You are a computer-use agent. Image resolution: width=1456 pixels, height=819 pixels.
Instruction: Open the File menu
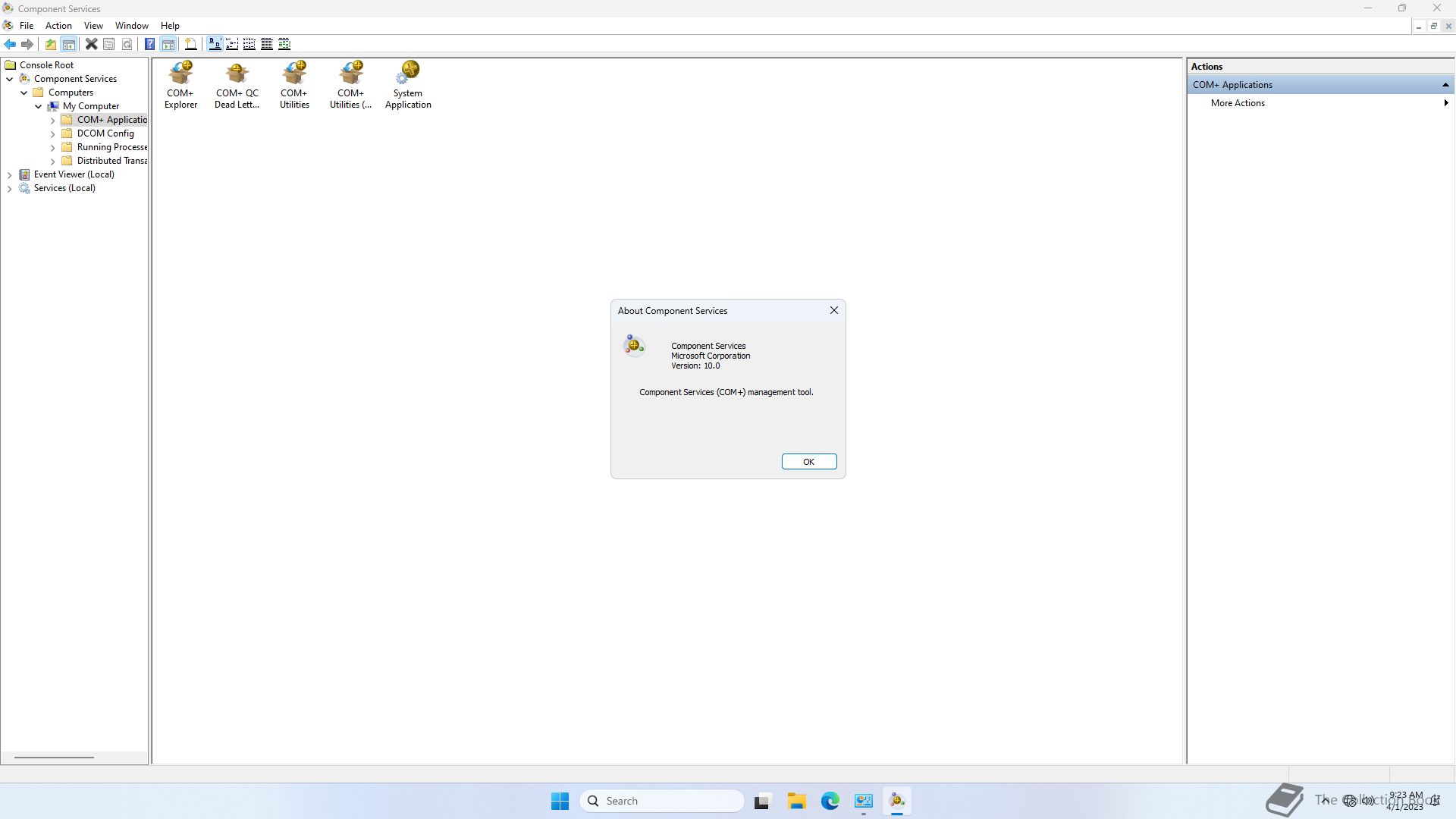(27, 26)
